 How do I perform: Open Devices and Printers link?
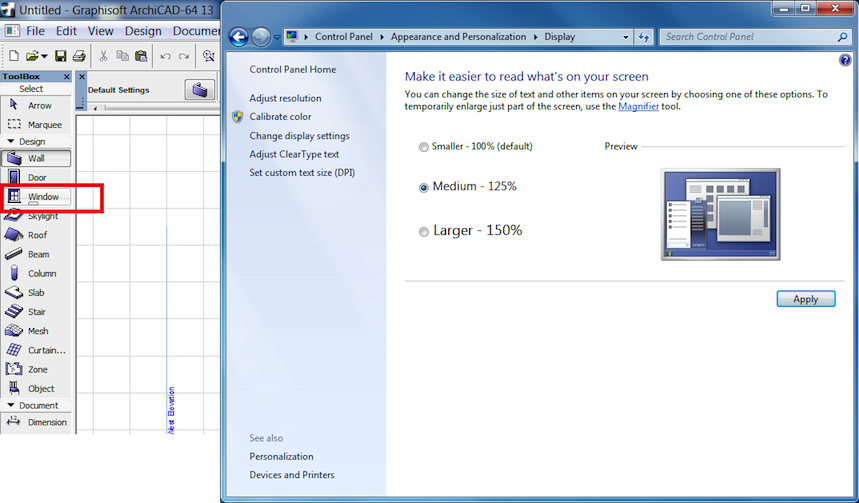pos(291,475)
